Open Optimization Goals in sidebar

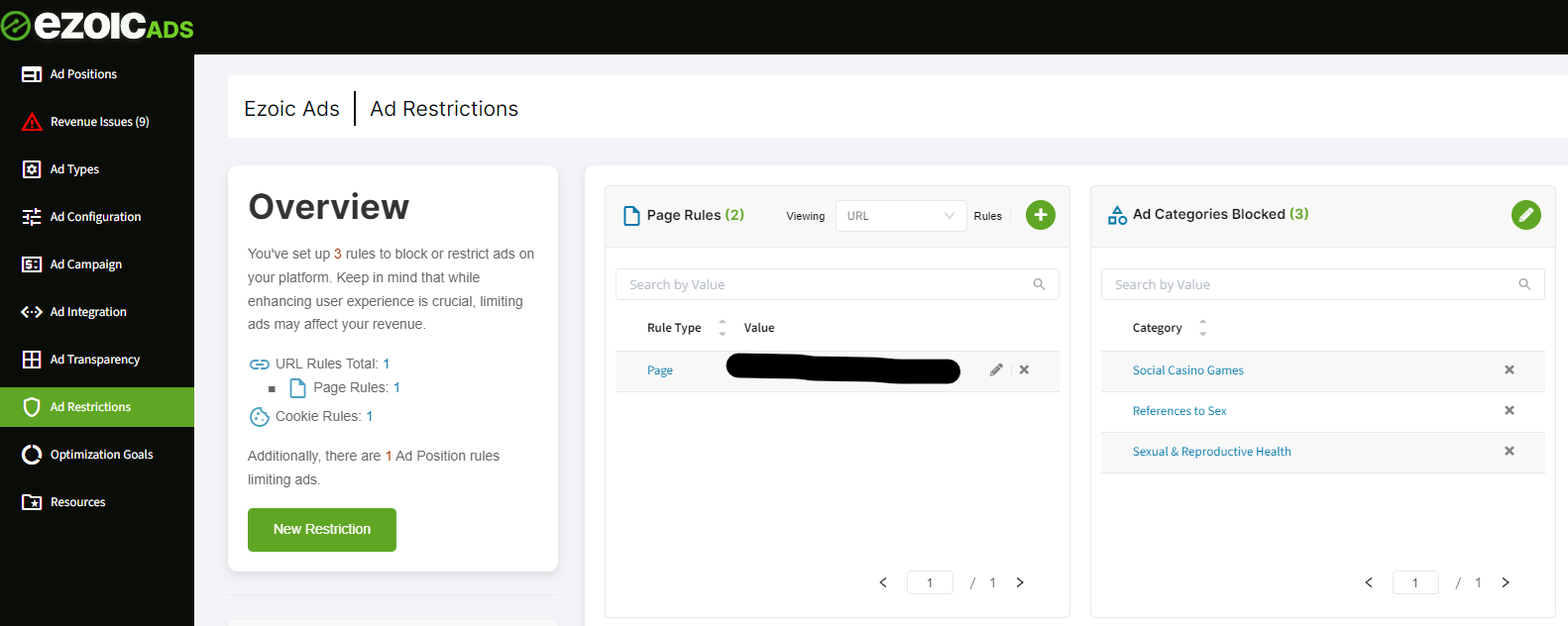pyautogui.click(x=101, y=455)
